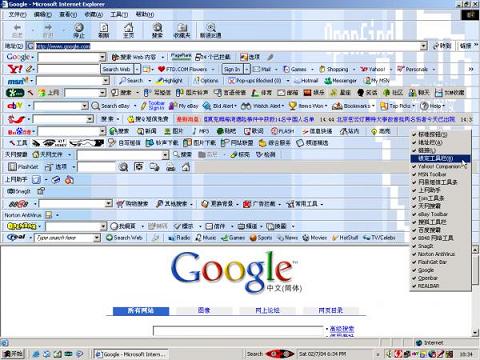
Task: Open the Favorites folder toolbar icon
Action: [182, 28]
